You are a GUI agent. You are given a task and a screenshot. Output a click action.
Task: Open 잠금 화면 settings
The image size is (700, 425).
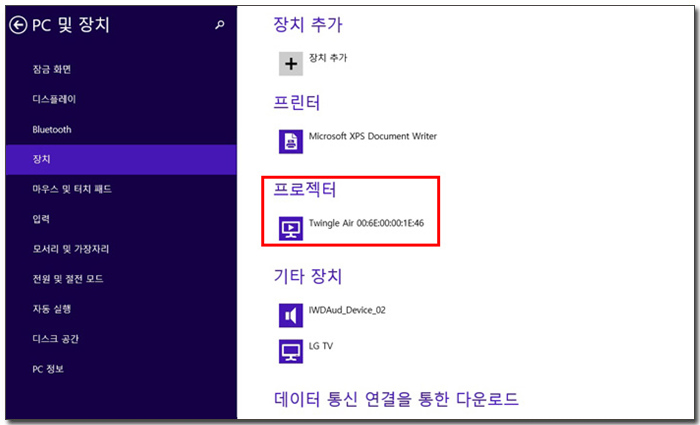point(52,69)
